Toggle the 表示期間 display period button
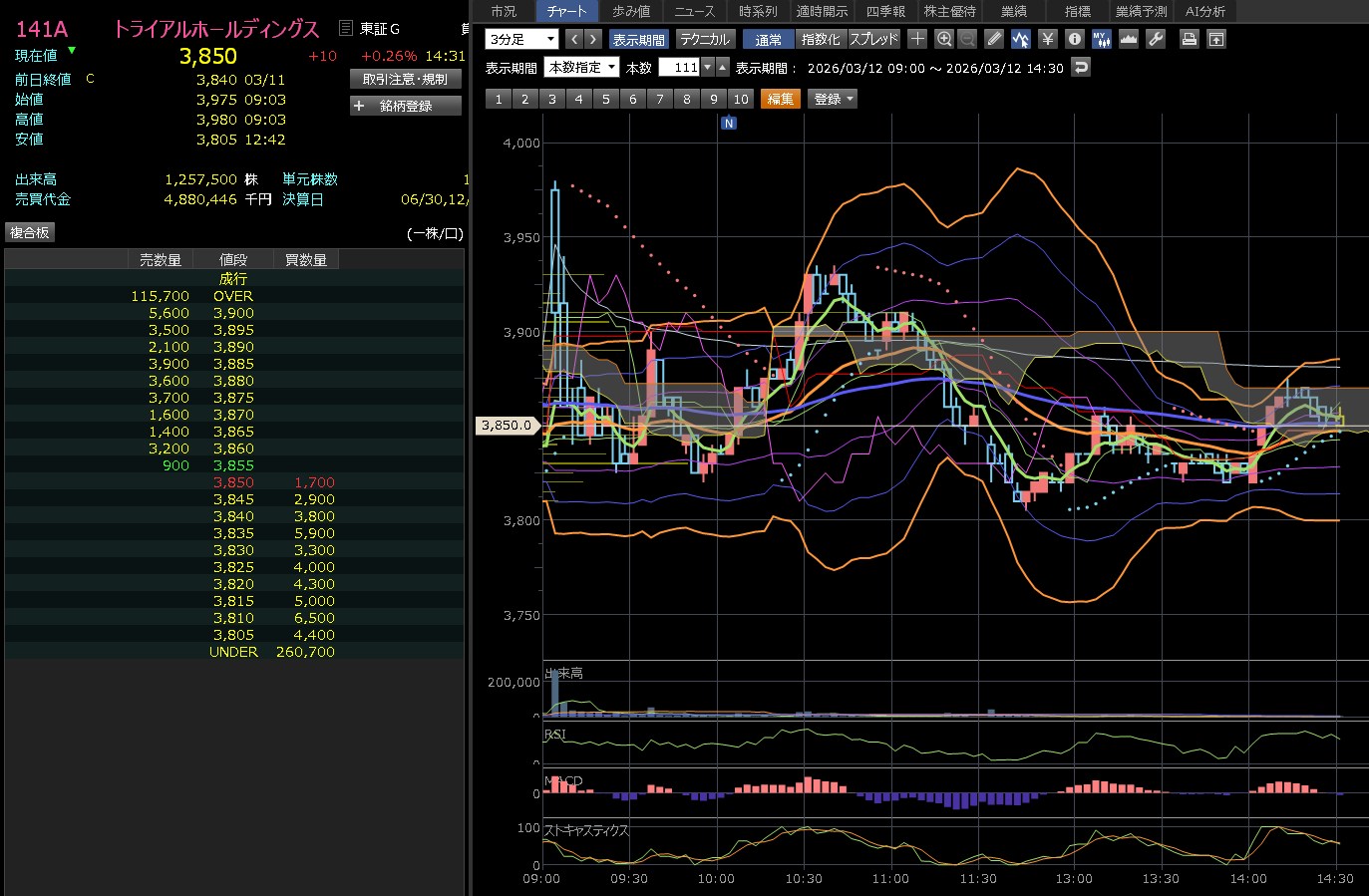The image size is (1369, 896). pos(638,39)
